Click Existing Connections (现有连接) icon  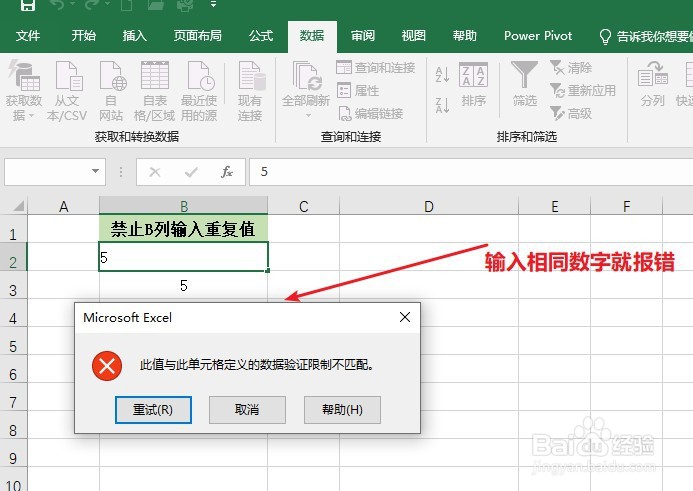point(251,76)
